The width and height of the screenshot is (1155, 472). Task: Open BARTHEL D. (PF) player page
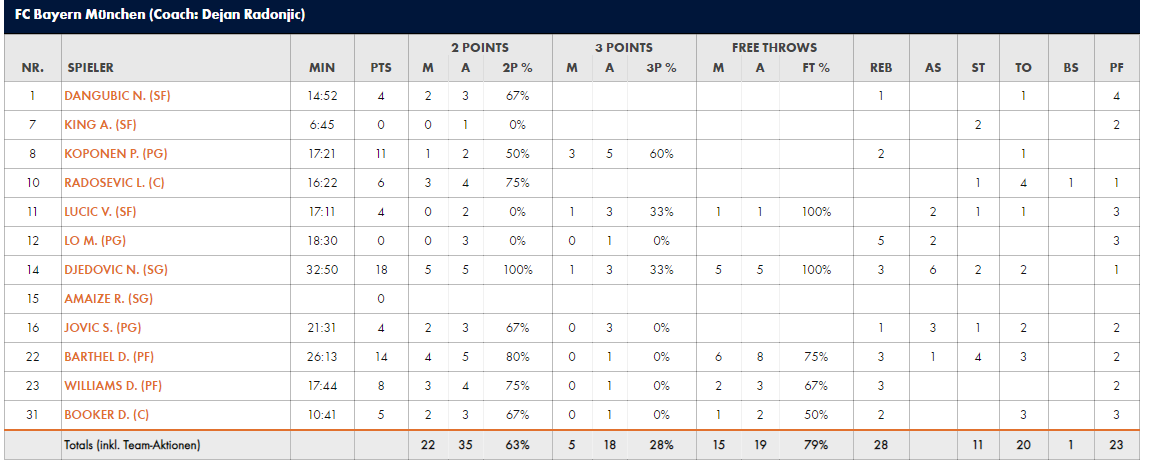pyautogui.click(x=109, y=356)
